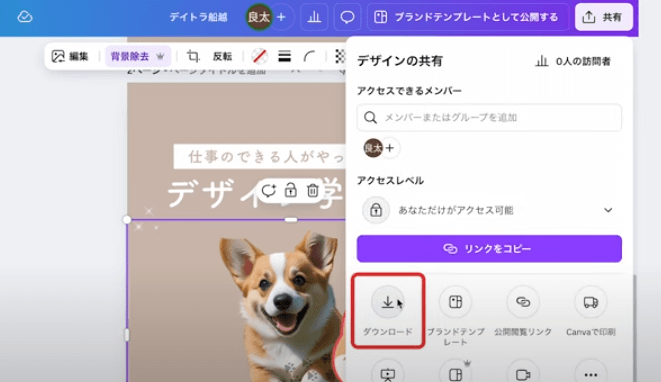
Task: Add collaborator with header plus icon
Action: tap(281, 17)
